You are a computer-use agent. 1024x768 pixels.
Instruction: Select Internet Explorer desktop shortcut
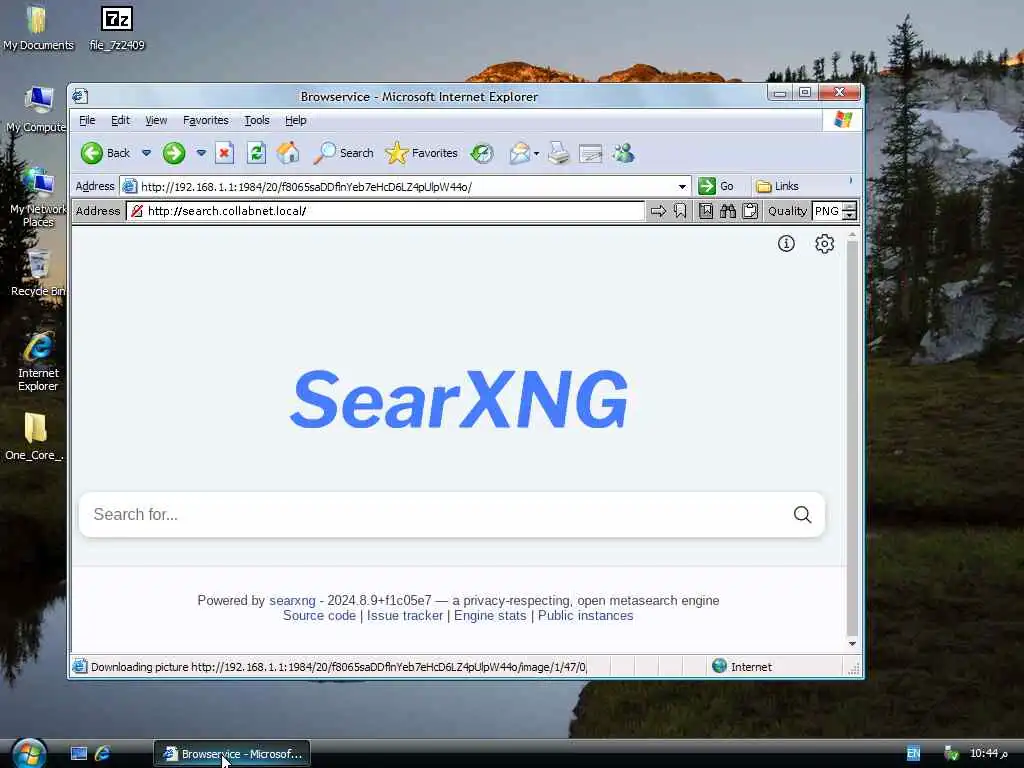coord(38,362)
